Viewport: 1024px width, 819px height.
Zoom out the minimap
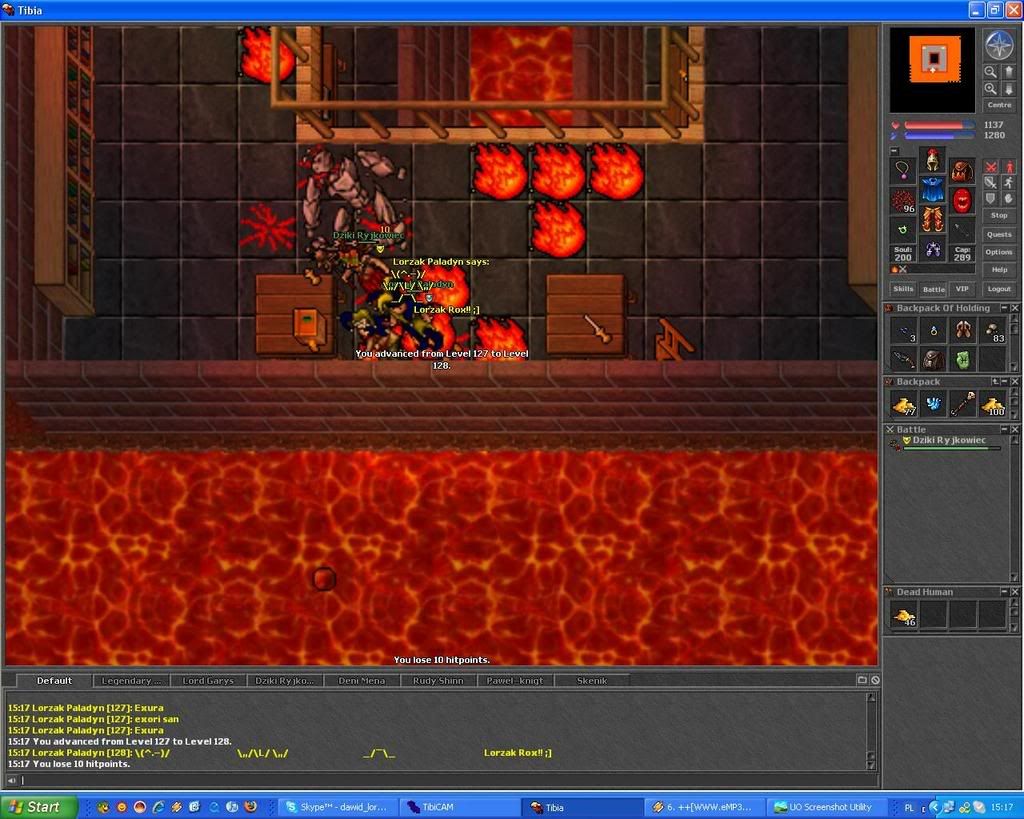click(x=991, y=72)
